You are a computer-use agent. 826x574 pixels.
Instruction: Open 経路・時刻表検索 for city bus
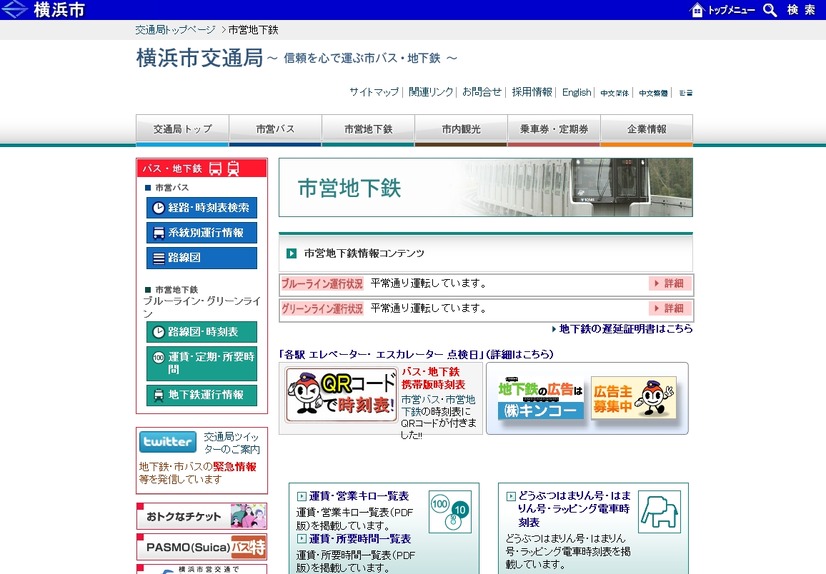202,207
